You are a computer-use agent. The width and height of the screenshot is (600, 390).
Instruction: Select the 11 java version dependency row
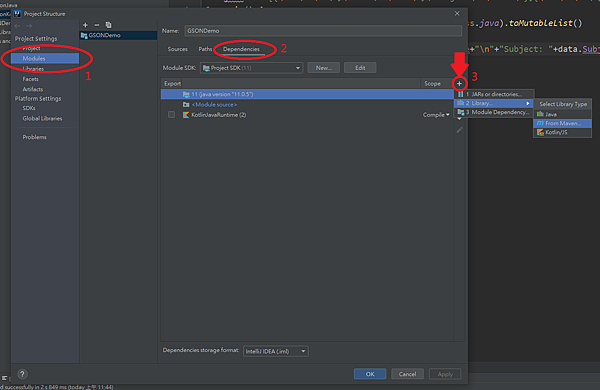pyautogui.click(x=307, y=94)
